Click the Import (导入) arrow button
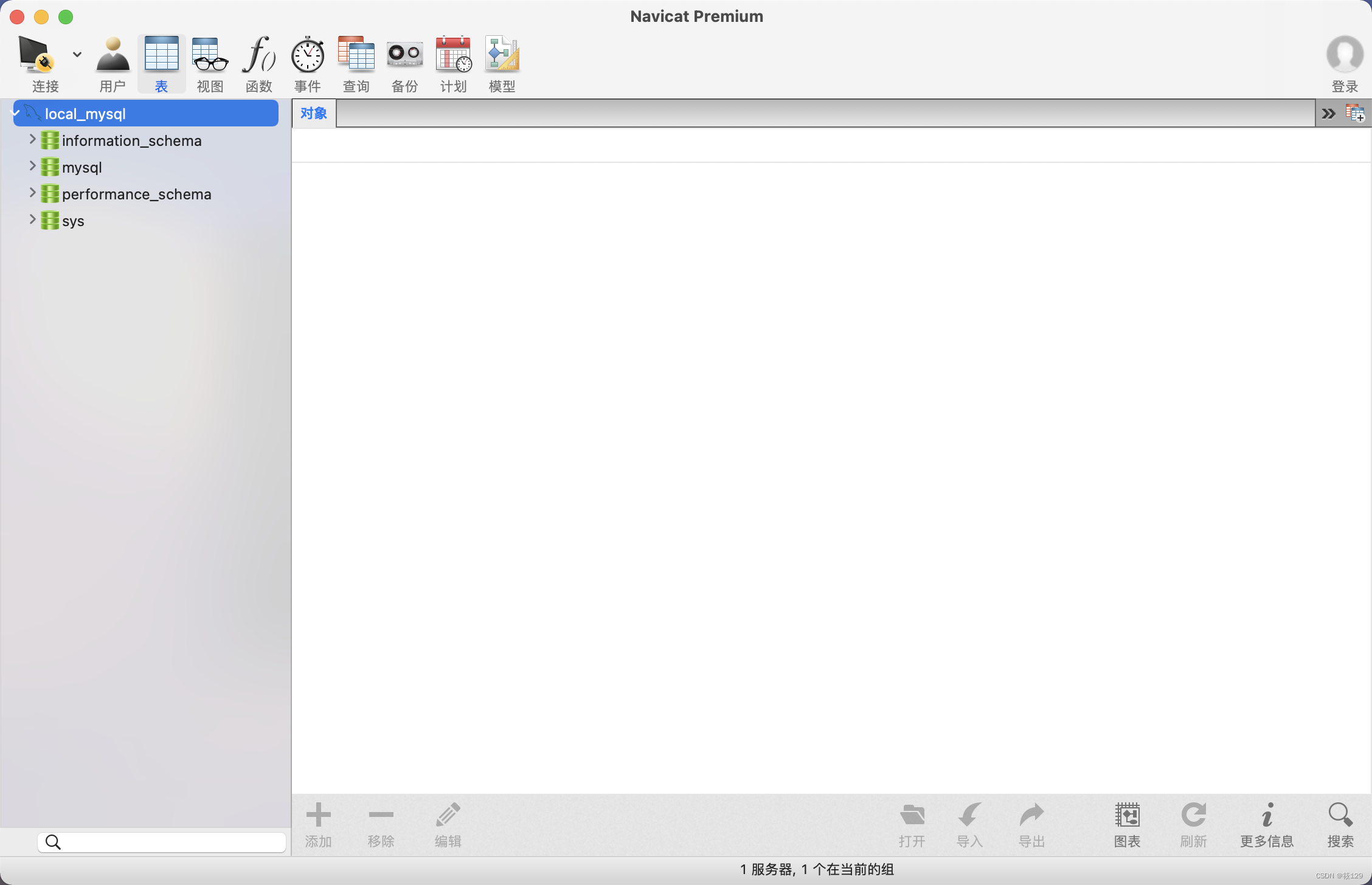Image resolution: width=1372 pixels, height=885 pixels. (x=969, y=825)
